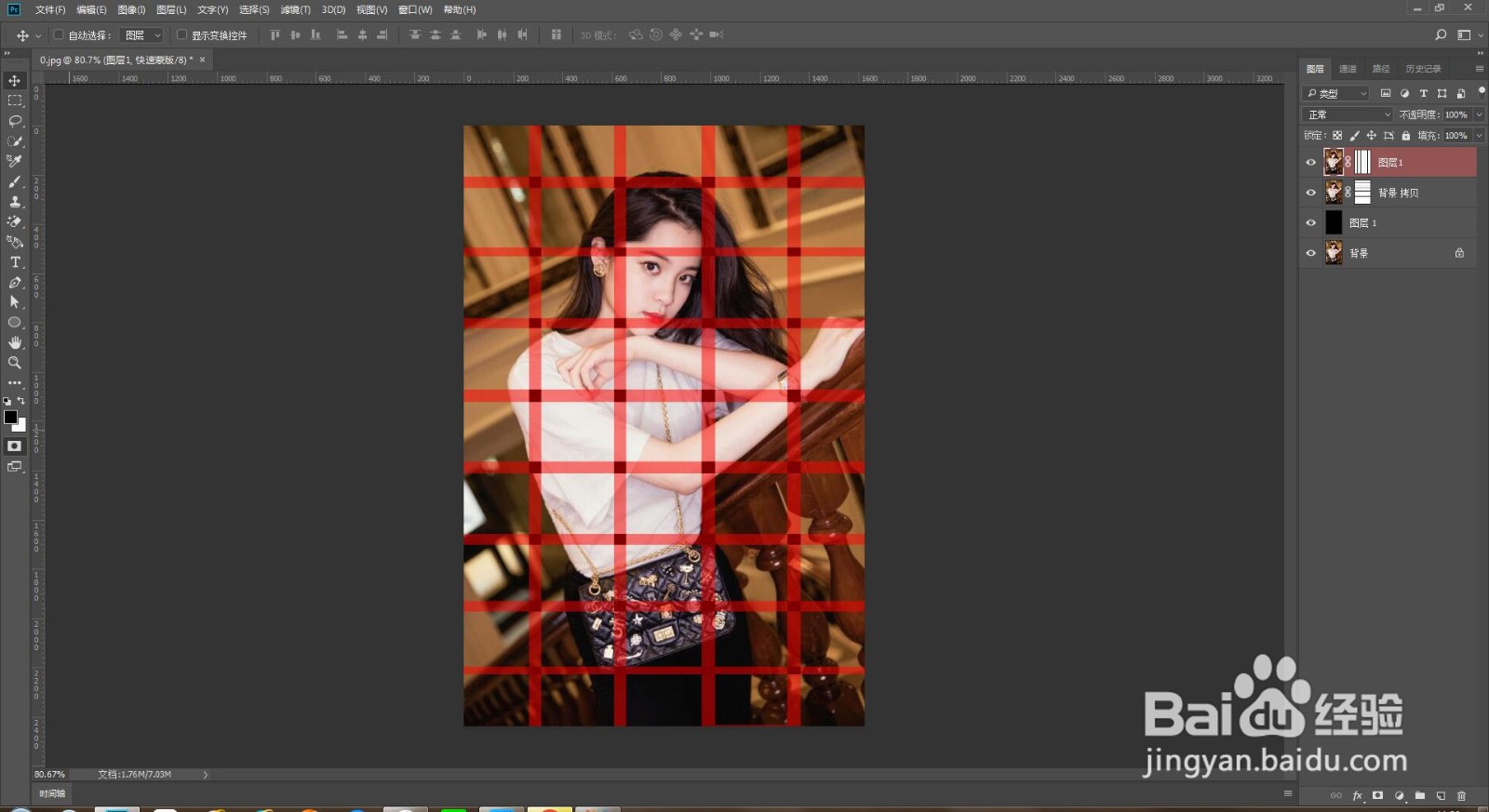Image resolution: width=1489 pixels, height=812 pixels.
Task: Click the background color swatch
Action: pos(21,426)
